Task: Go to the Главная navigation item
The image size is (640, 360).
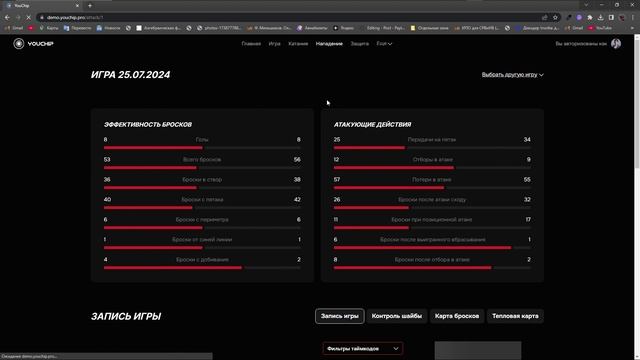Action: click(251, 44)
